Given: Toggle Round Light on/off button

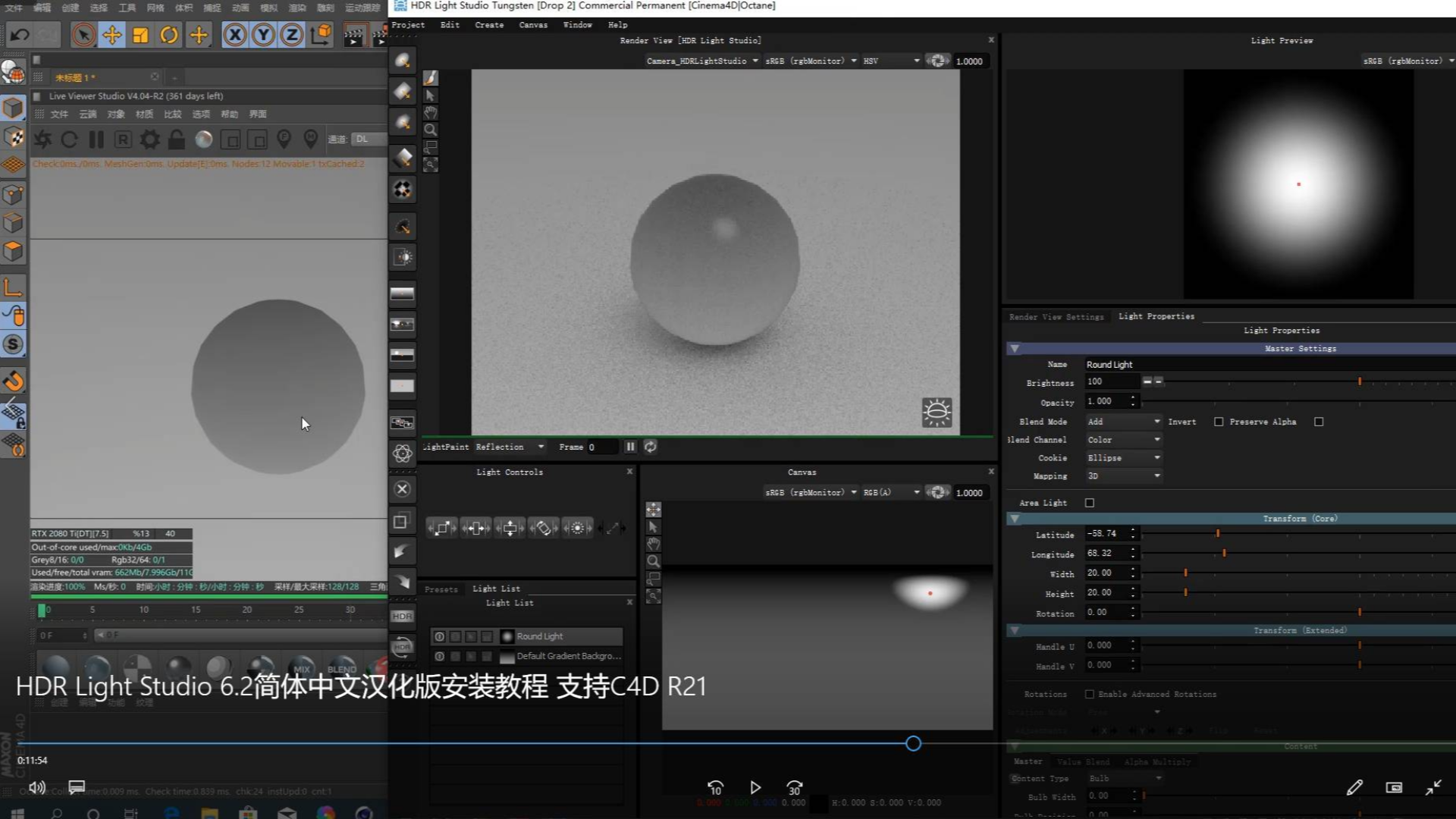Looking at the screenshot, I should point(439,636).
